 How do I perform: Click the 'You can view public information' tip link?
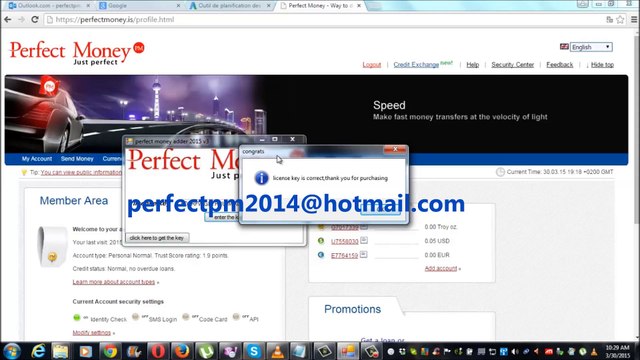[x=81, y=172]
